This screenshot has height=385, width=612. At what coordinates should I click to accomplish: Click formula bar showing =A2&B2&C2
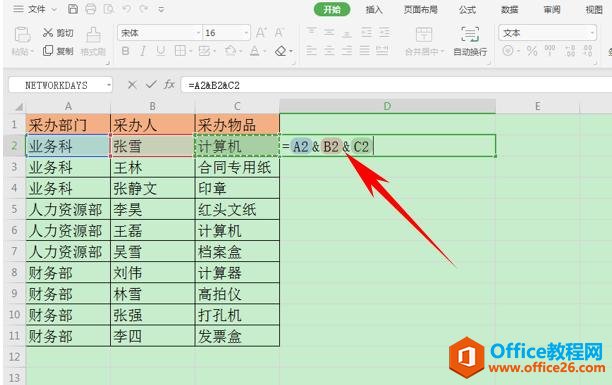click(x=396, y=85)
